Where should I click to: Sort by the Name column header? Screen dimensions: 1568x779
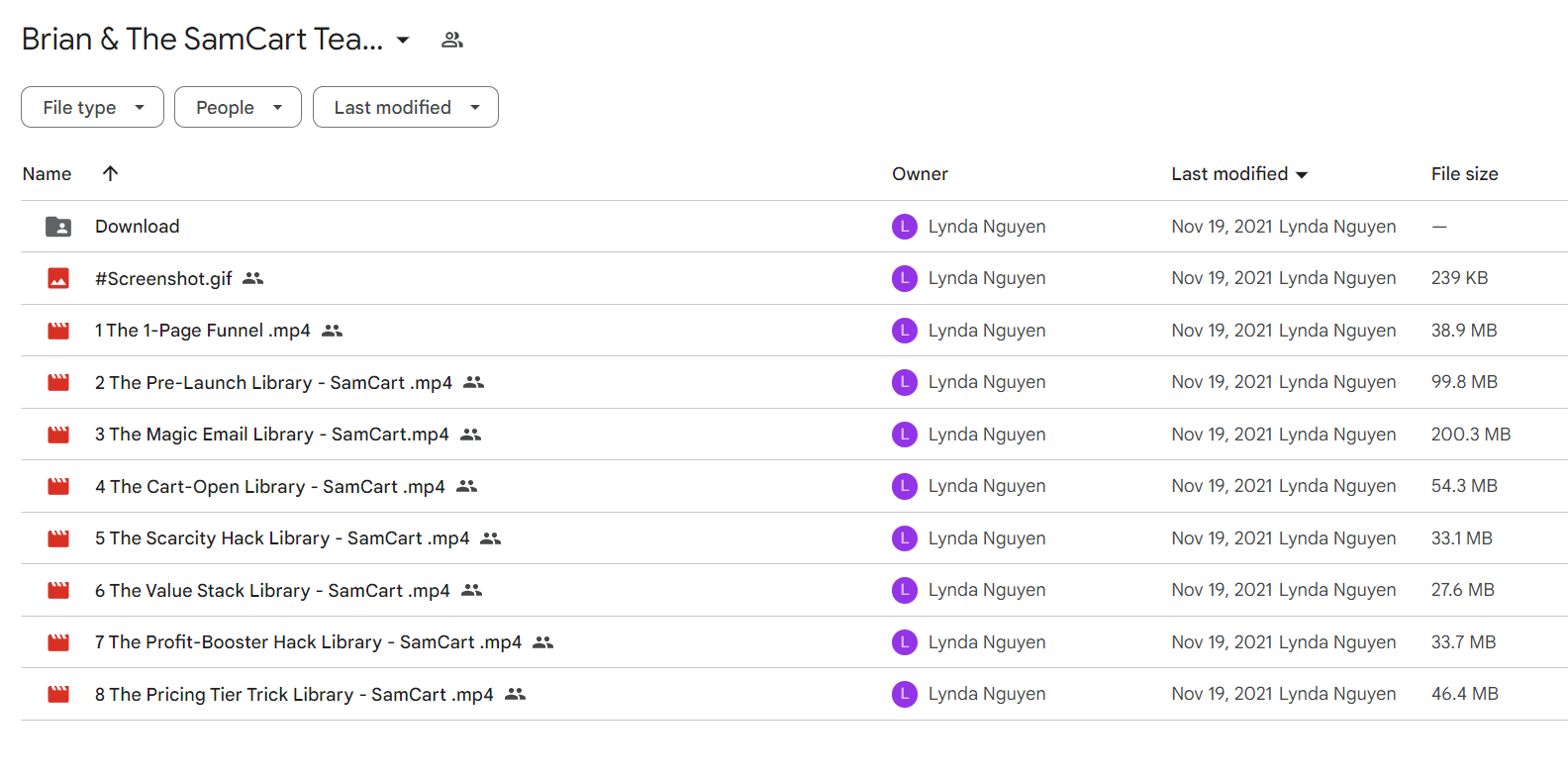47,174
